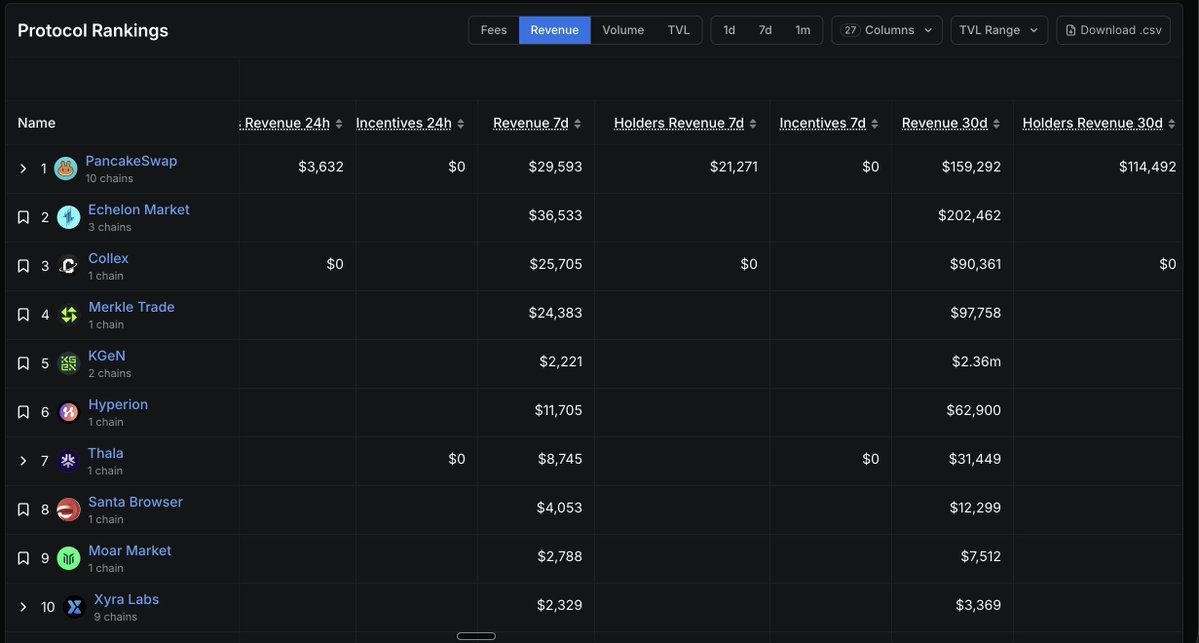Bookmark Moar Market row
1199x643 pixels.
click(x=24, y=558)
